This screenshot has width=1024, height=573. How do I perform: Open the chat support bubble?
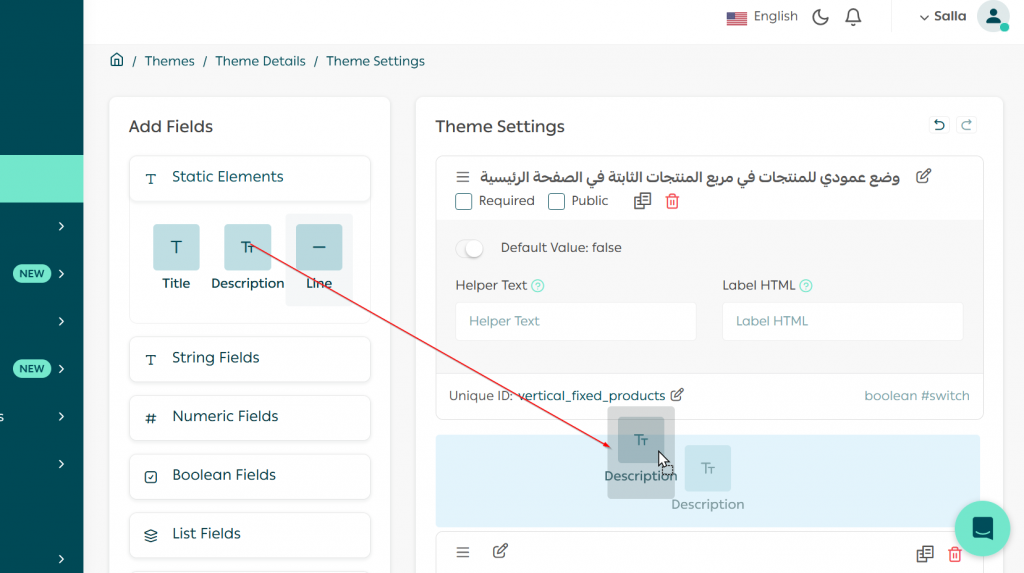pyautogui.click(x=982, y=528)
